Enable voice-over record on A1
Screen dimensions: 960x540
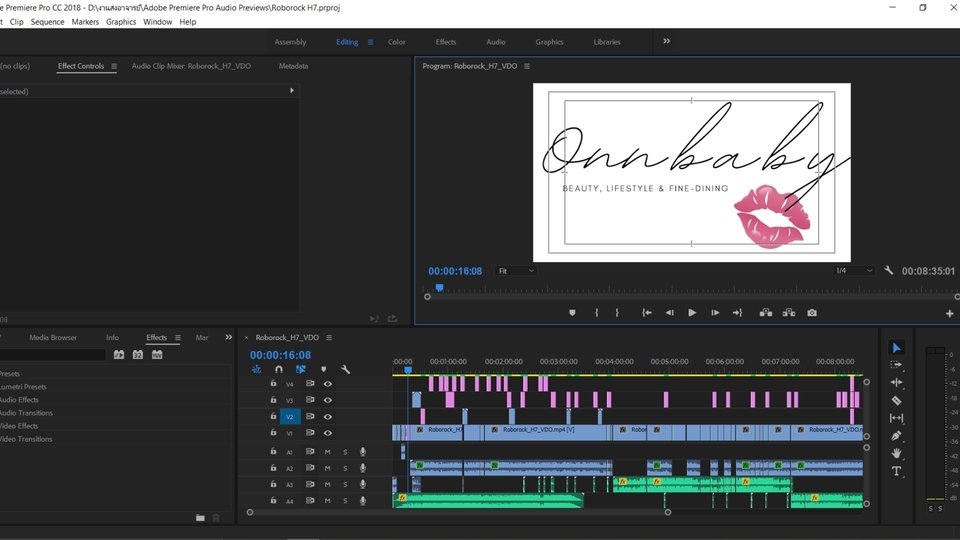coord(363,452)
